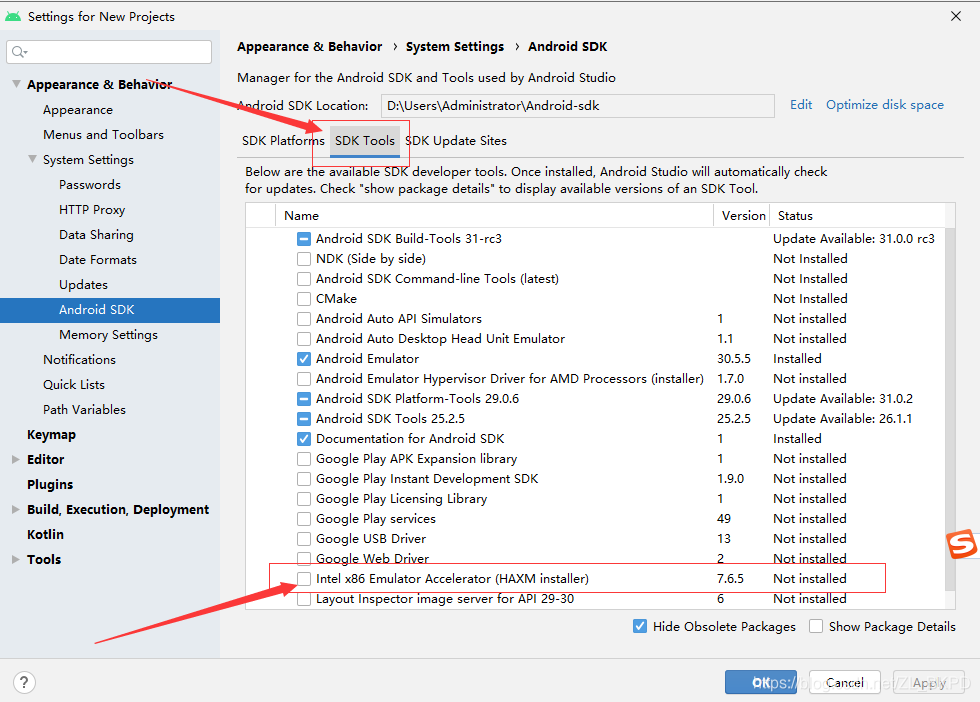Click System Settings breadcrumb

(454, 47)
